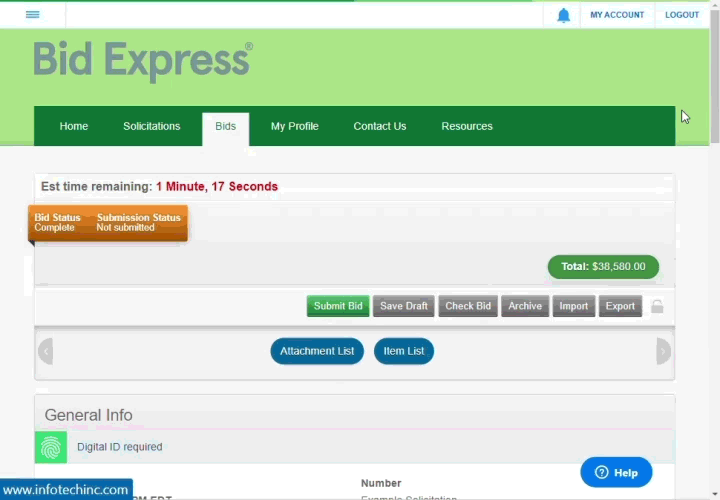
Task: Save the bid with Save Draft
Action: coord(404,306)
